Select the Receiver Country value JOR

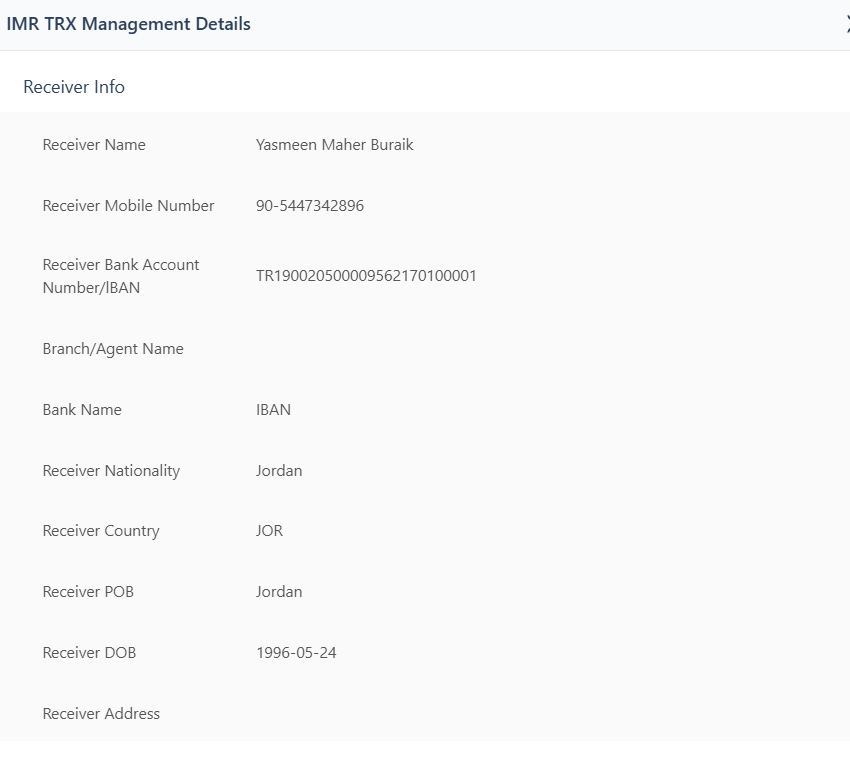point(269,531)
